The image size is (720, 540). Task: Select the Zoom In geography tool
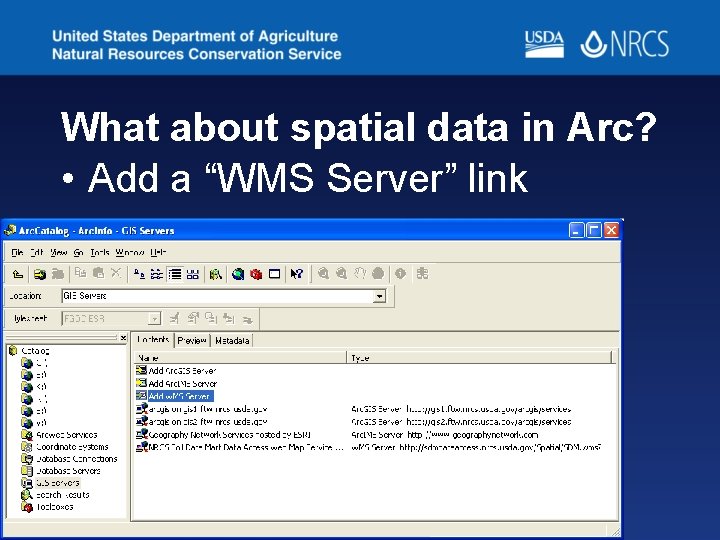tap(323, 274)
